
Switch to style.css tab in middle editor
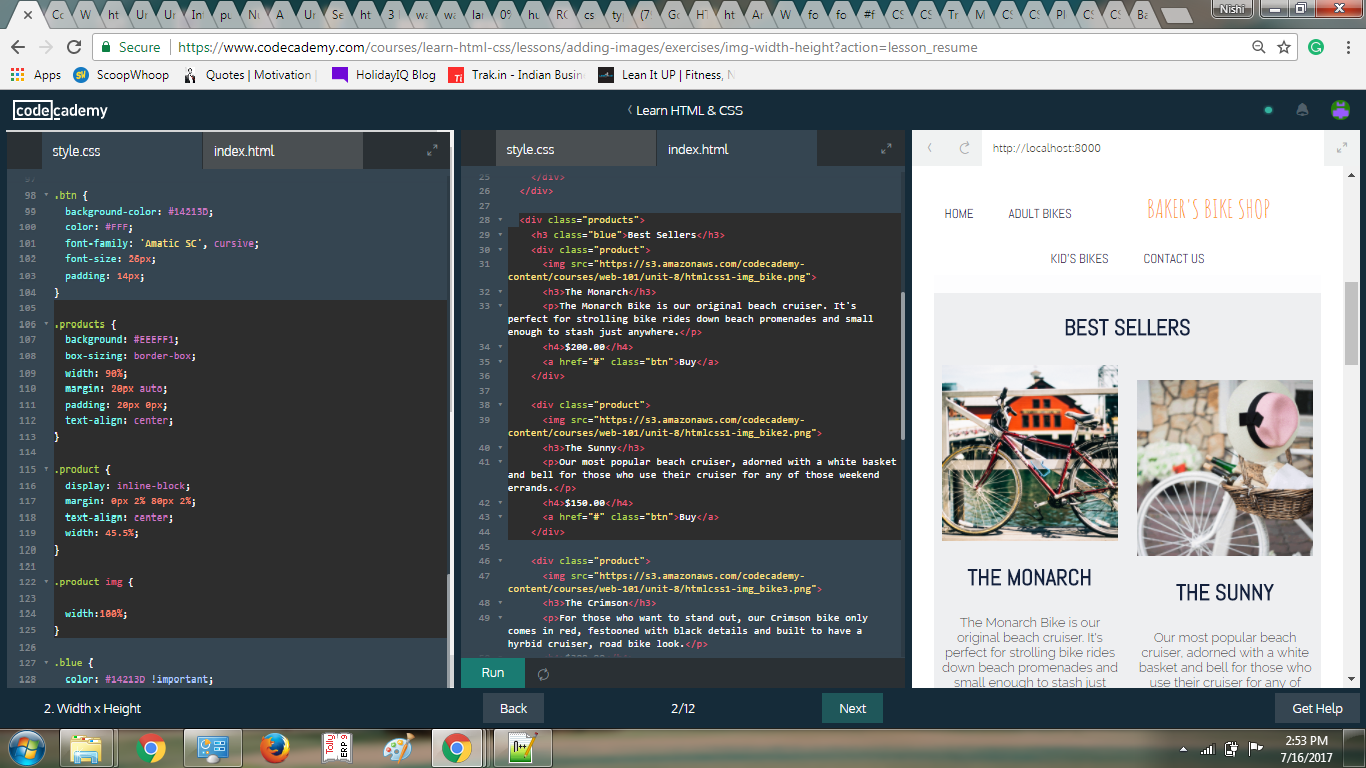pyautogui.click(x=530, y=150)
